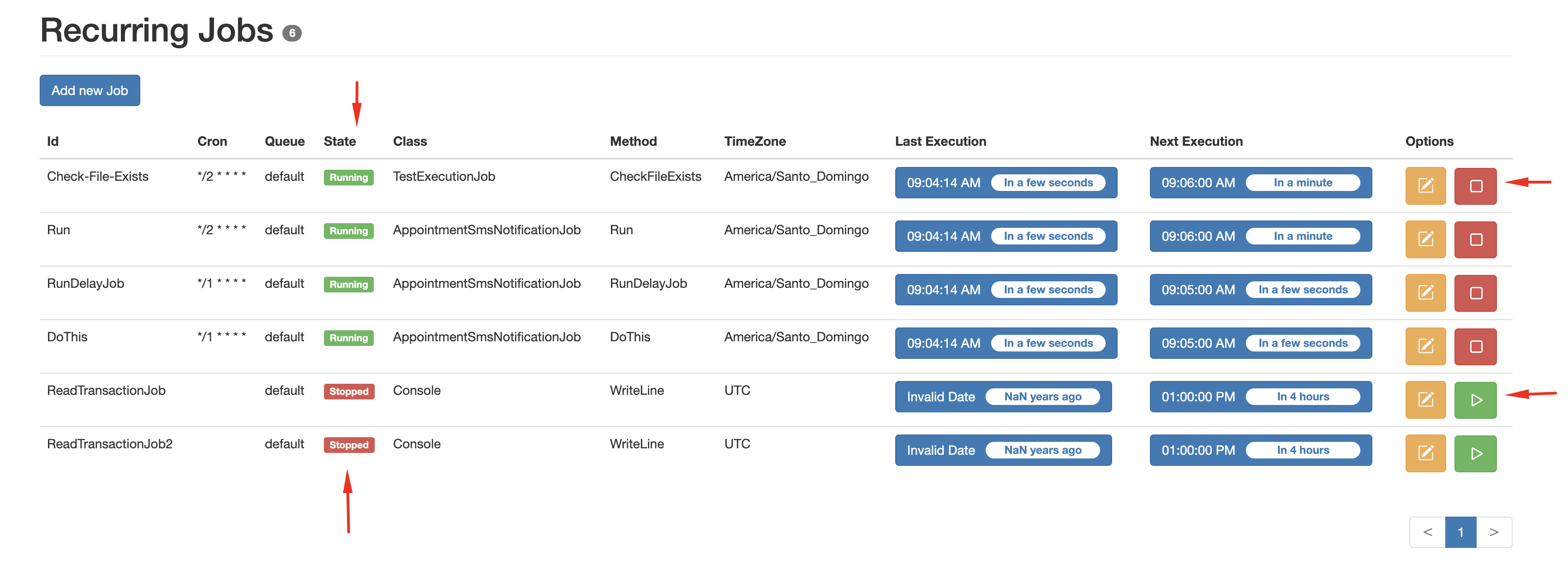The image size is (1568, 571).
Task: Go to next page arrow
Action: [1494, 532]
